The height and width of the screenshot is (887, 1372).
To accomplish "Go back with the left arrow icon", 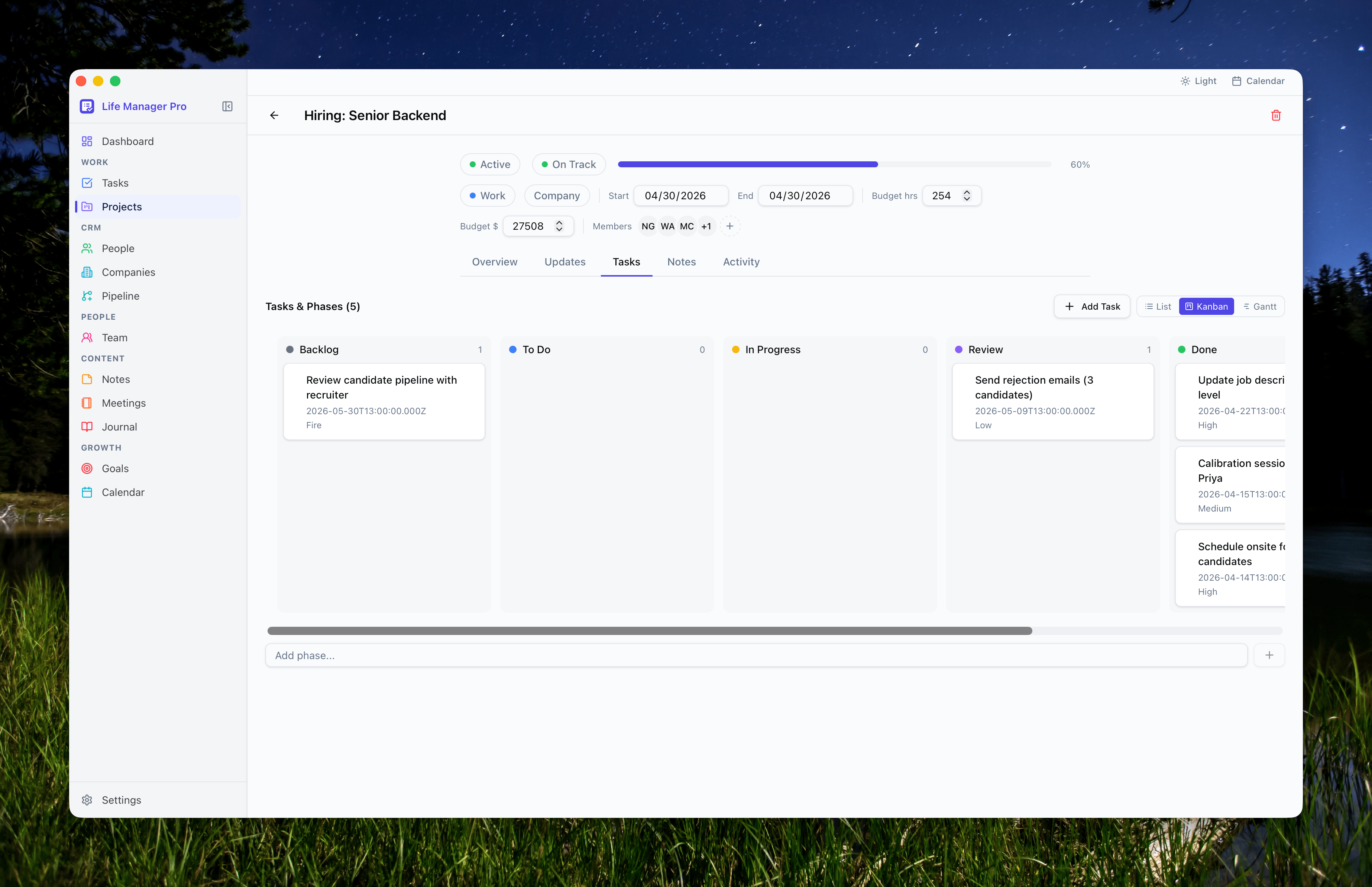I will [x=274, y=116].
